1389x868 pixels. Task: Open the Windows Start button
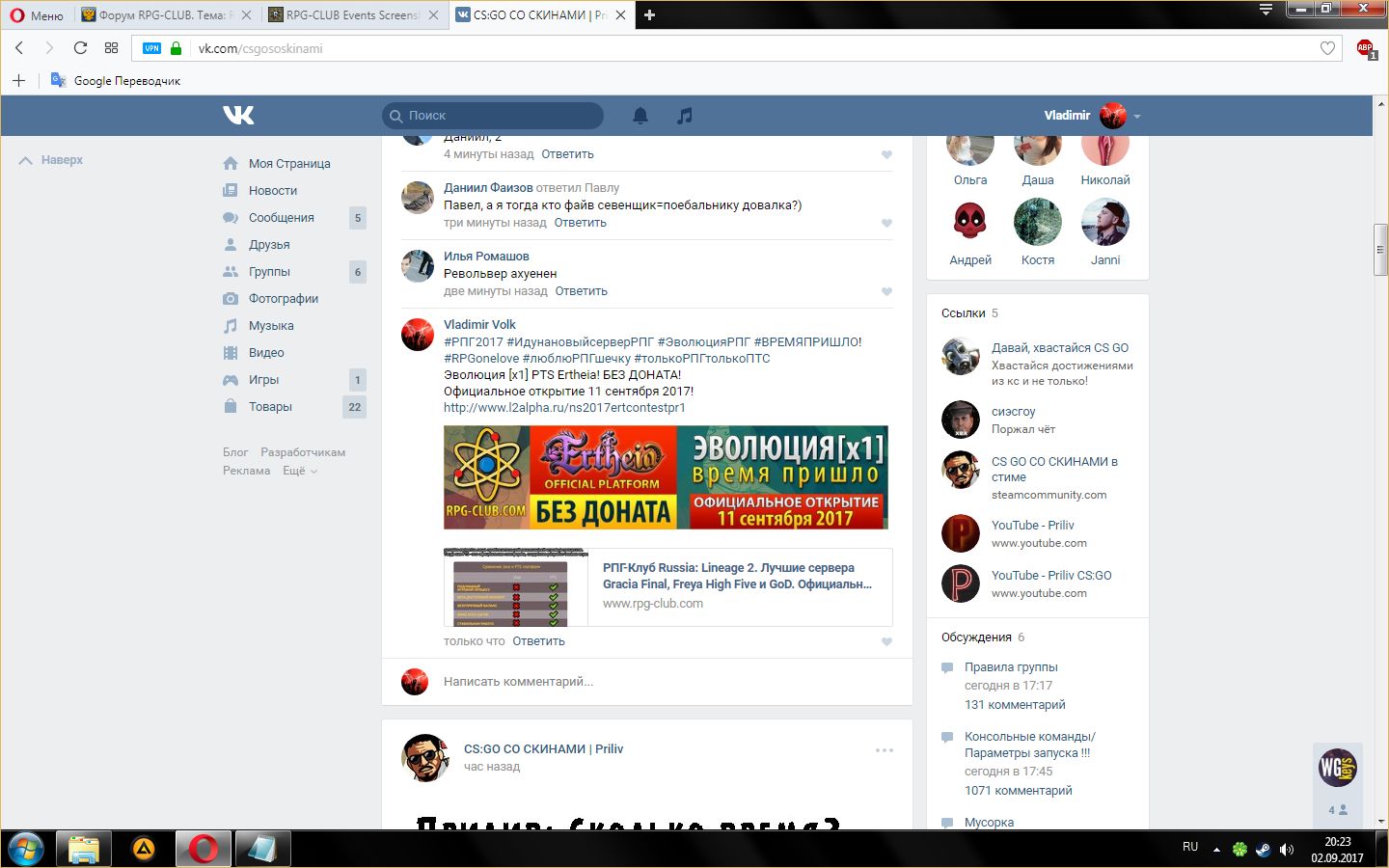click(x=26, y=849)
